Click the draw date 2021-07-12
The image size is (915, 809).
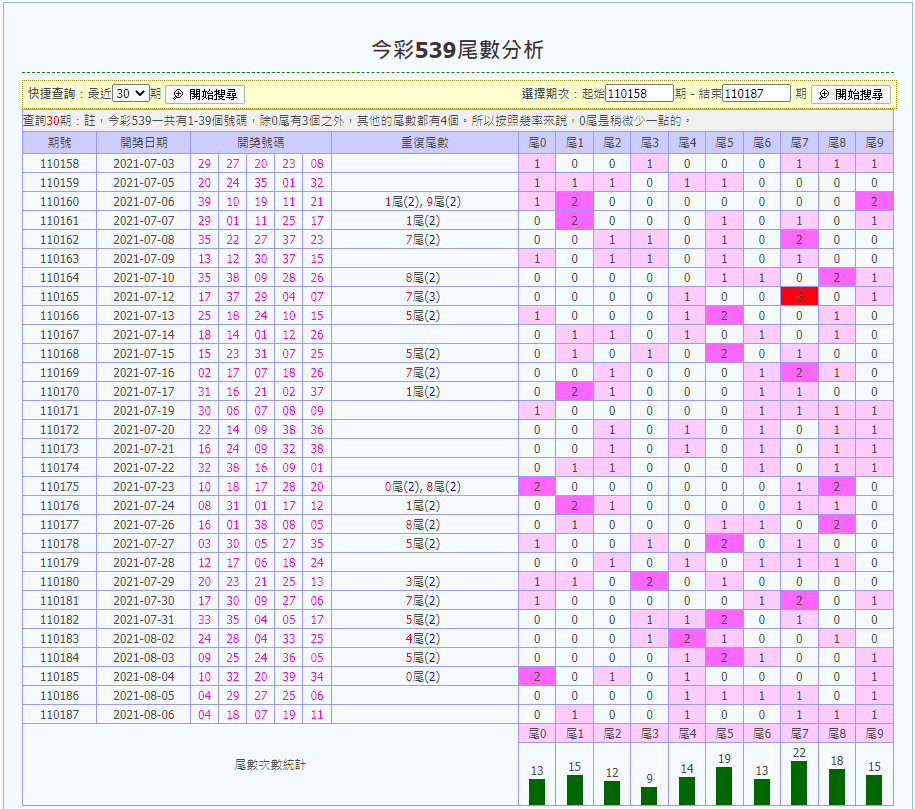coord(144,297)
